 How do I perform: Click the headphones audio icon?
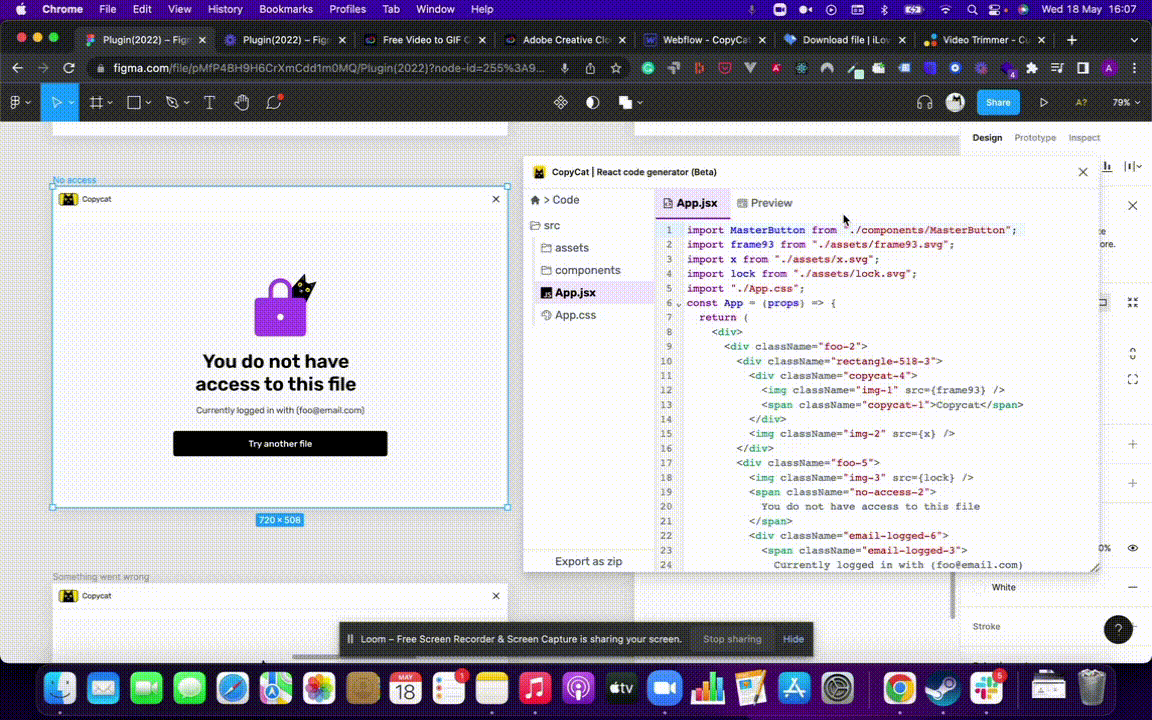coord(924,103)
